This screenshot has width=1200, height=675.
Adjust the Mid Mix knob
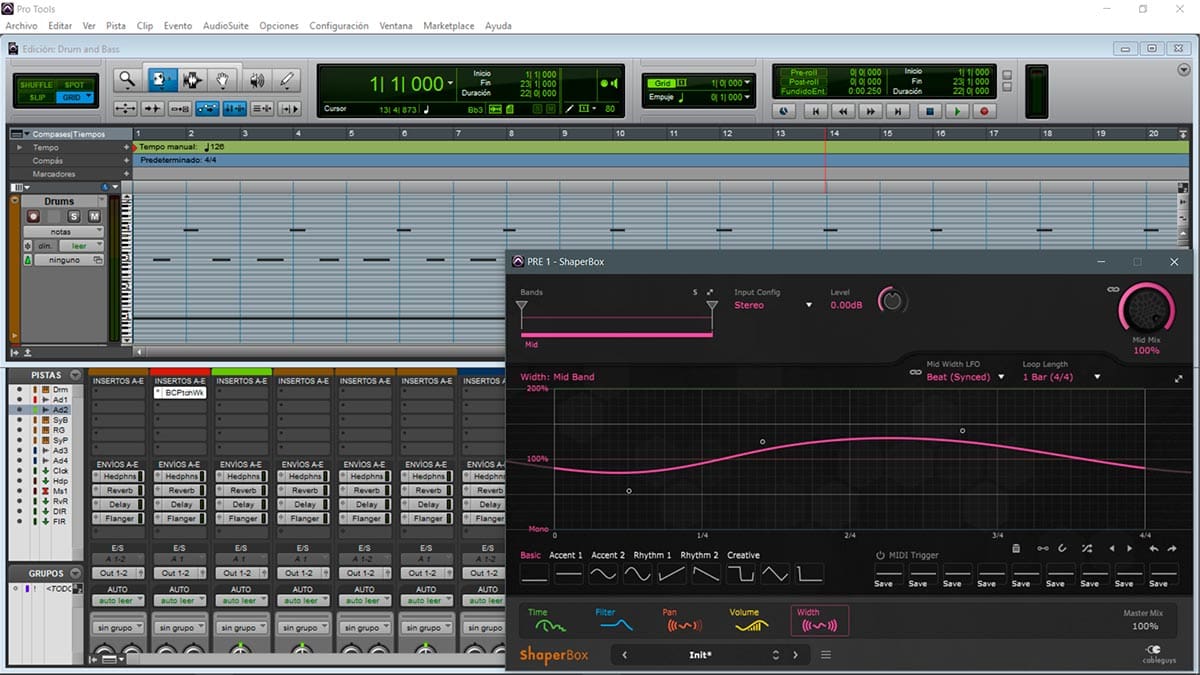(x=1146, y=310)
